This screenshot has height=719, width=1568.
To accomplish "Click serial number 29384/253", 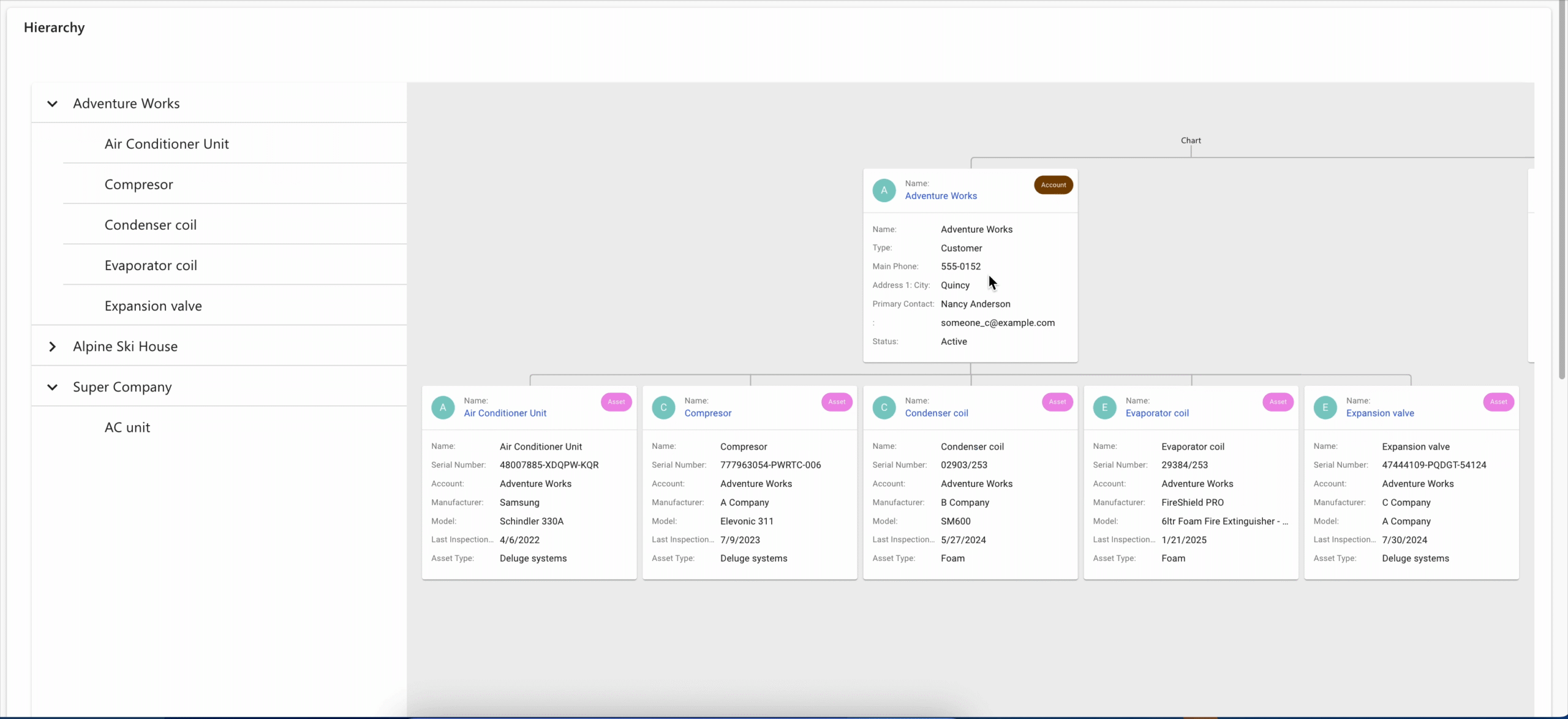I will [x=1185, y=465].
